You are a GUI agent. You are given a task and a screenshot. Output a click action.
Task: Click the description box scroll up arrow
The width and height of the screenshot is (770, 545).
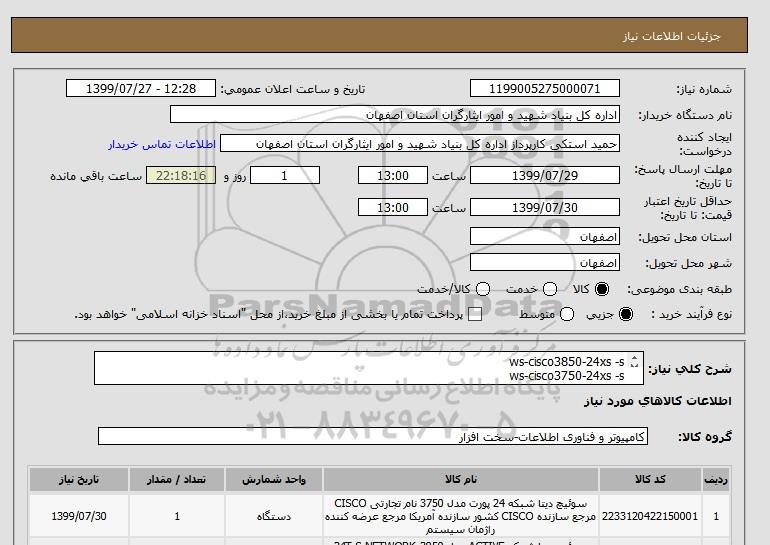[x=634, y=358]
